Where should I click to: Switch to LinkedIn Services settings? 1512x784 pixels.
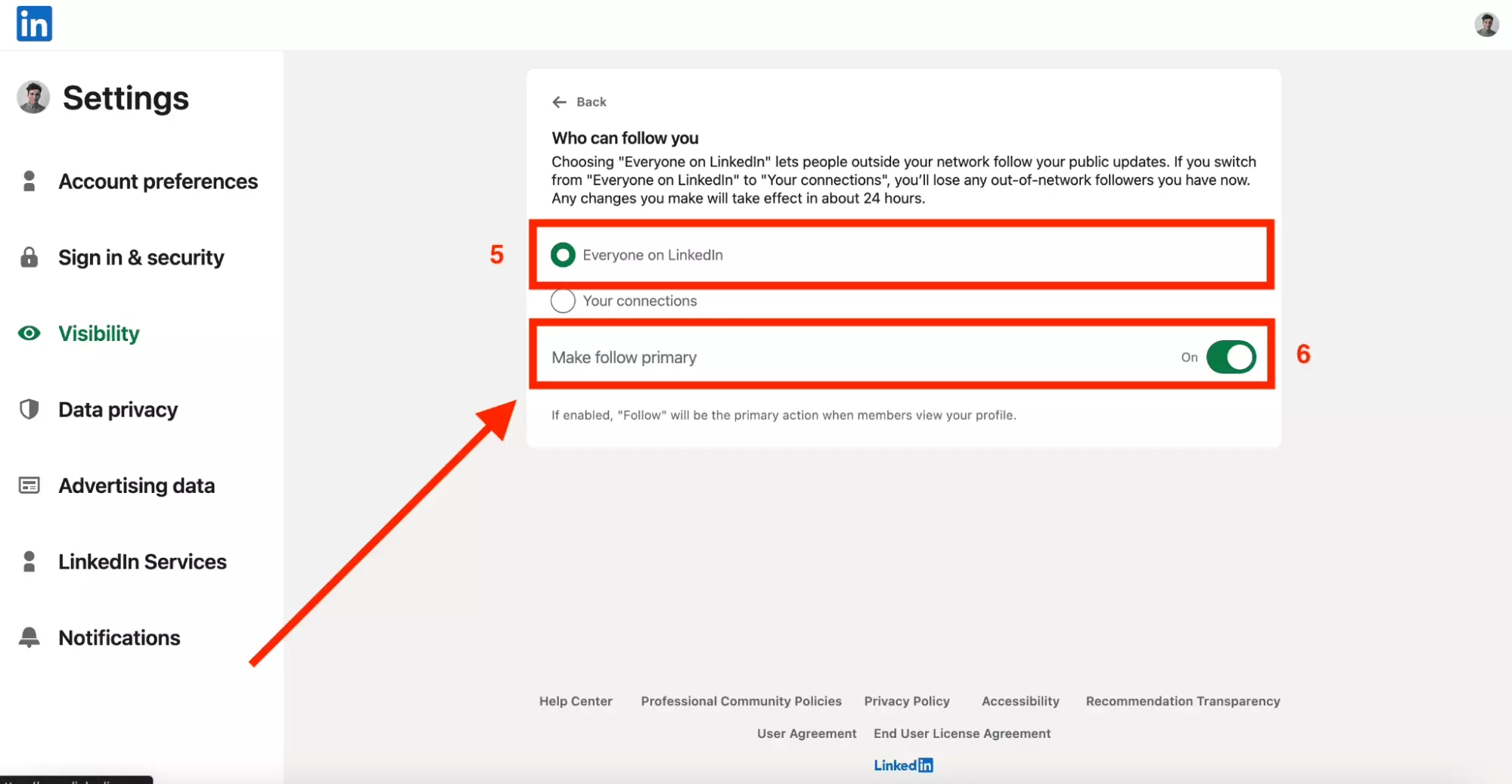pos(143,561)
